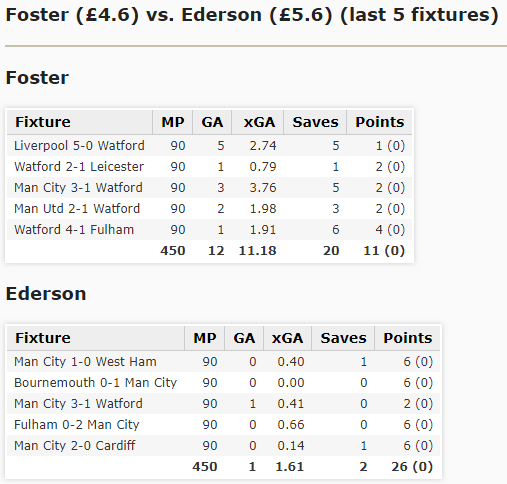
Task: Click Saves column header in Foster table
Action: [315, 122]
